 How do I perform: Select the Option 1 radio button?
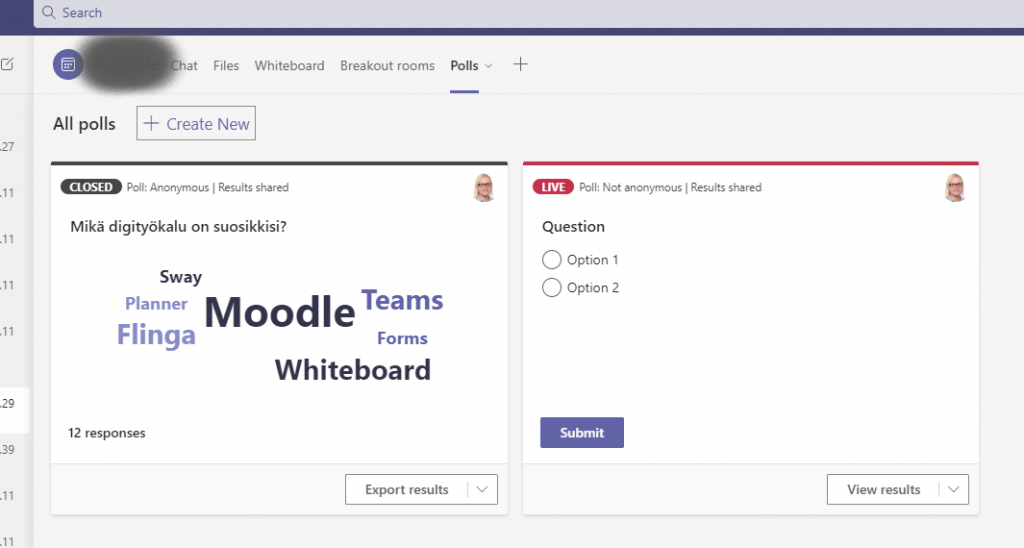pyautogui.click(x=551, y=260)
